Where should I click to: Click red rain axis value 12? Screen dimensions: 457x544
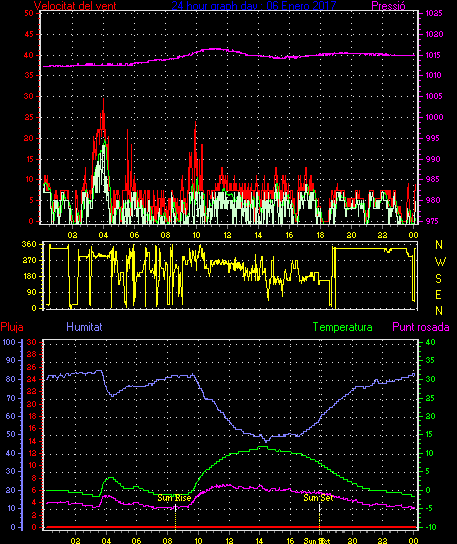coord(32,453)
